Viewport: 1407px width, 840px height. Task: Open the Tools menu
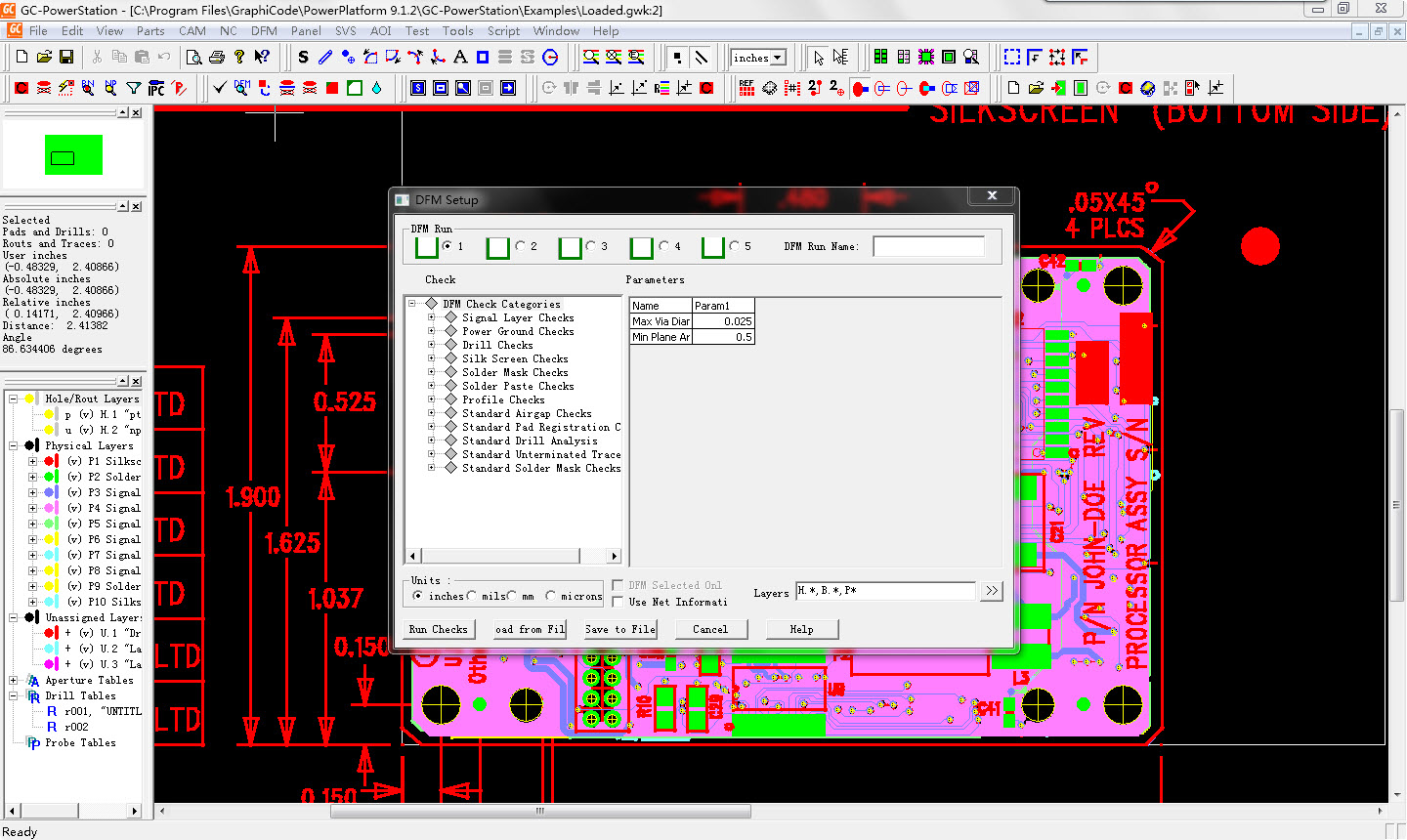coord(458,30)
